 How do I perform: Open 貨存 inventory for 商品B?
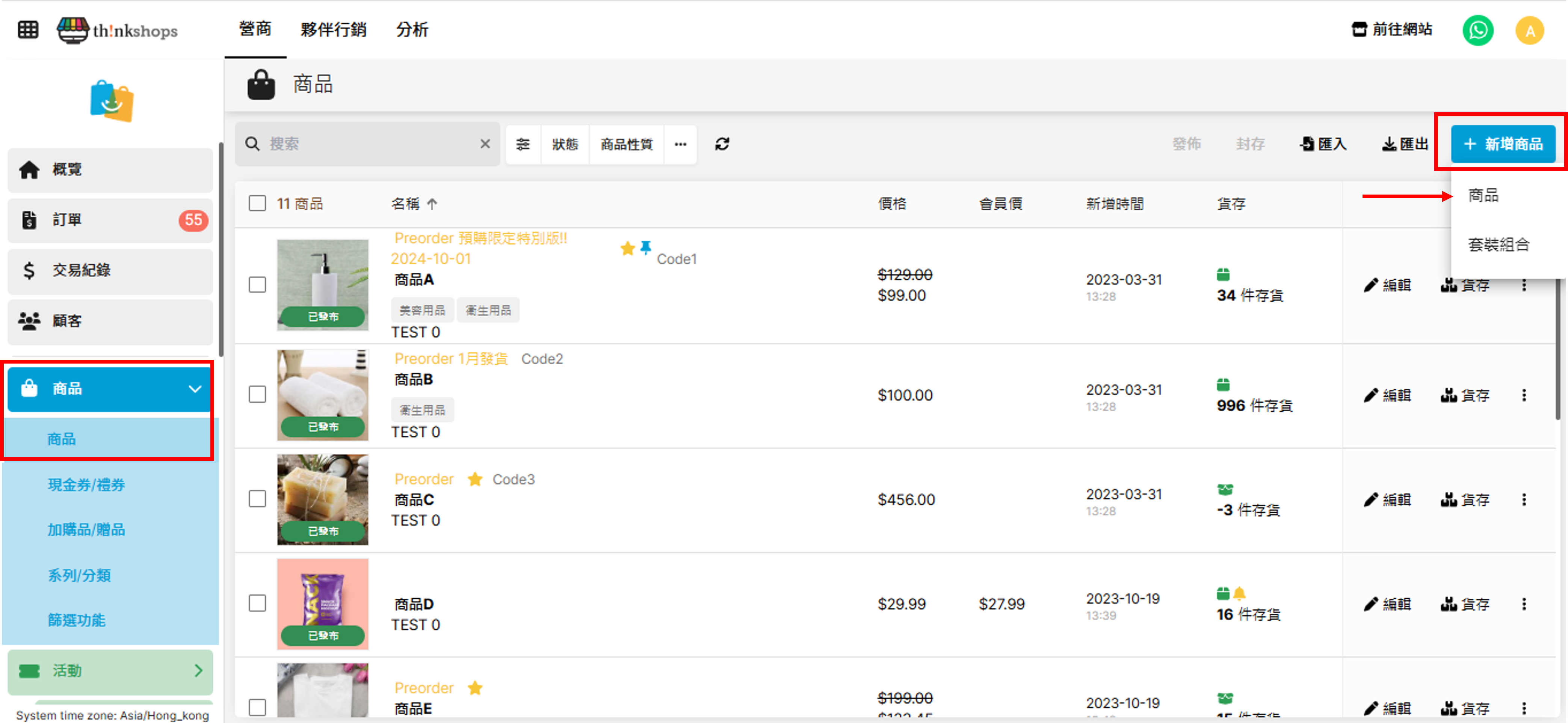1465,395
